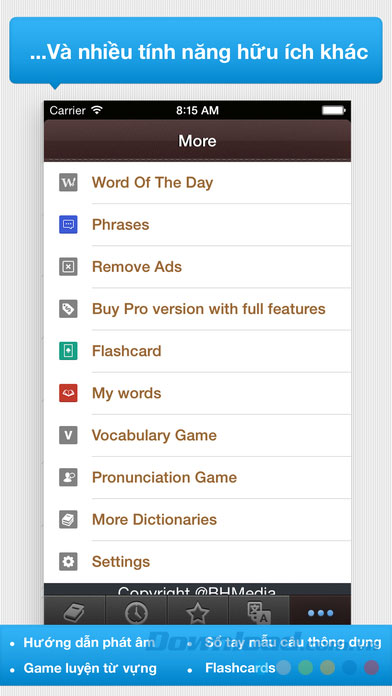The image size is (392, 696).
Task: Switch to the history clock tab
Action: pyautogui.click(x=136, y=612)
